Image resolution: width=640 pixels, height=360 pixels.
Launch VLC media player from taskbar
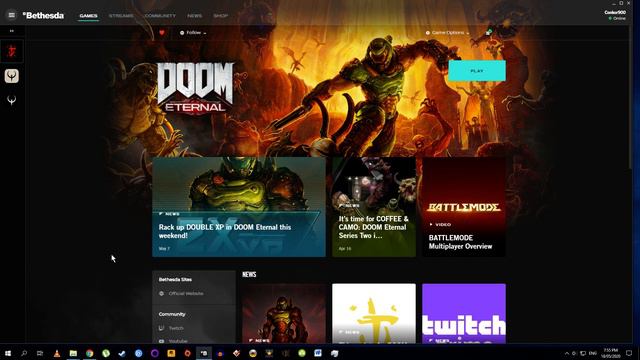[x=57, y=353]
